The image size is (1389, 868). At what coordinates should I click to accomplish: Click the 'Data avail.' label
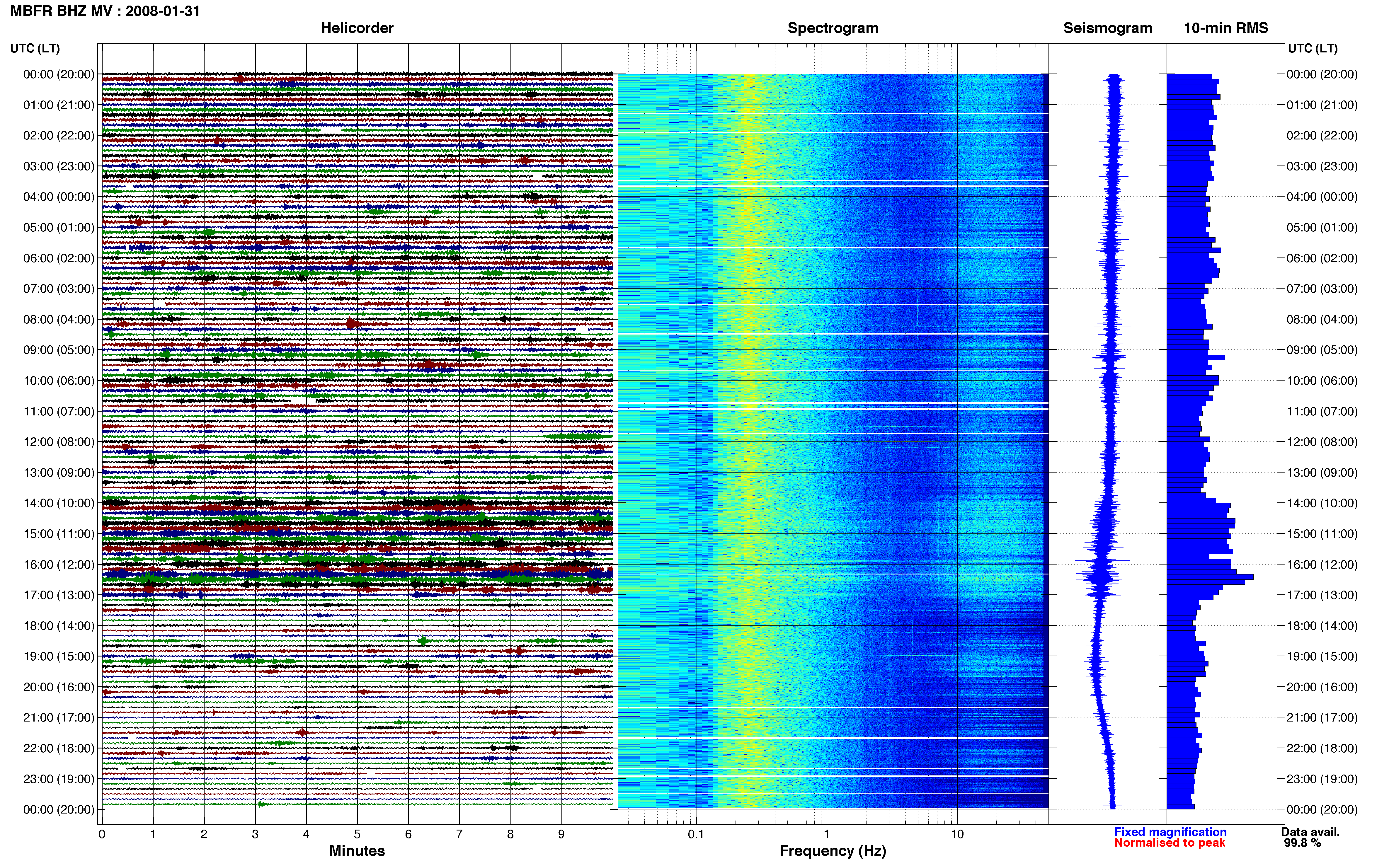pyautogui.click(x=1310, y=832)
